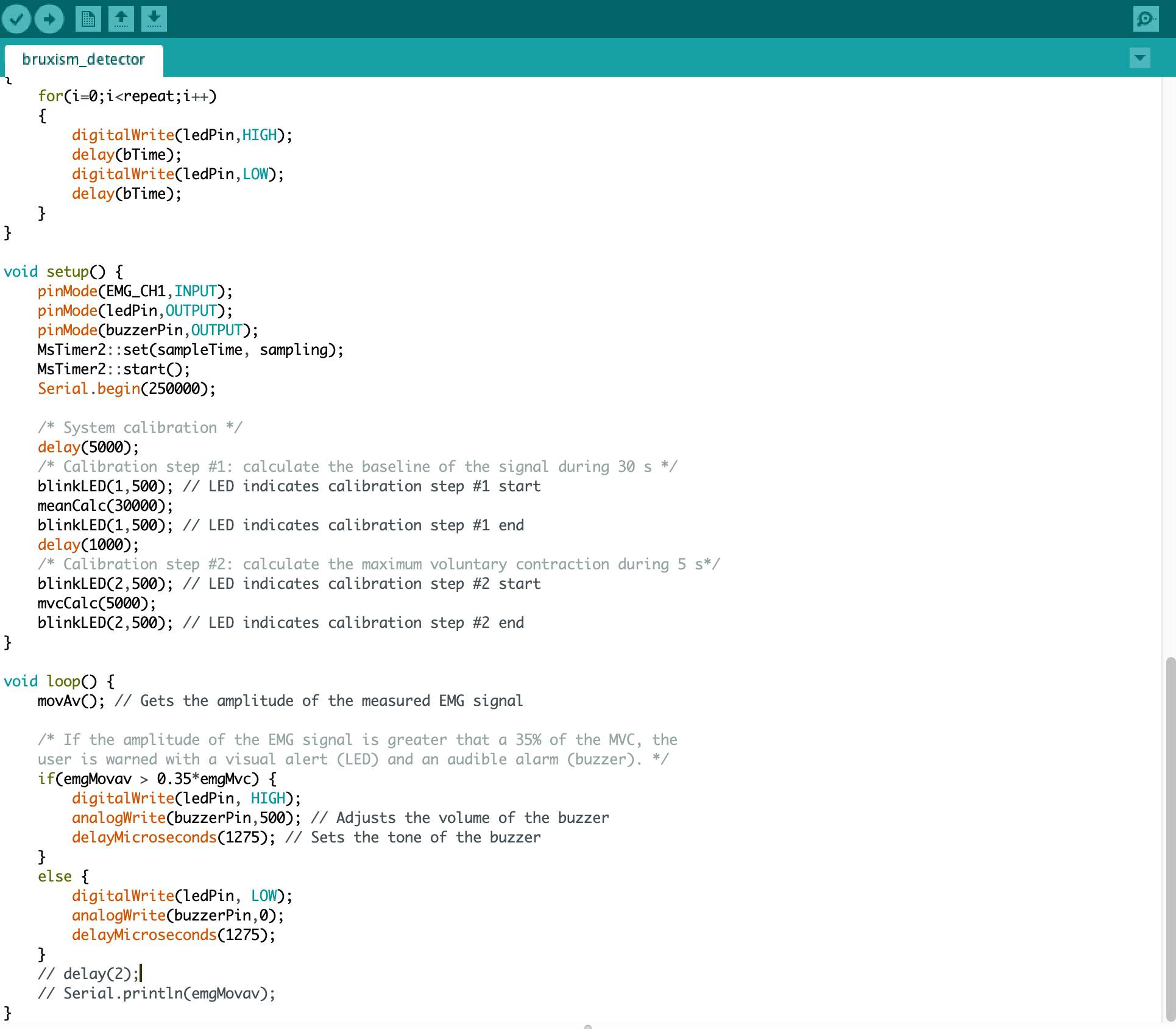Screen dimensions: 1176x1029
Task: Click the line 'mvcCalc(5000);'
Action: (97, 604)
